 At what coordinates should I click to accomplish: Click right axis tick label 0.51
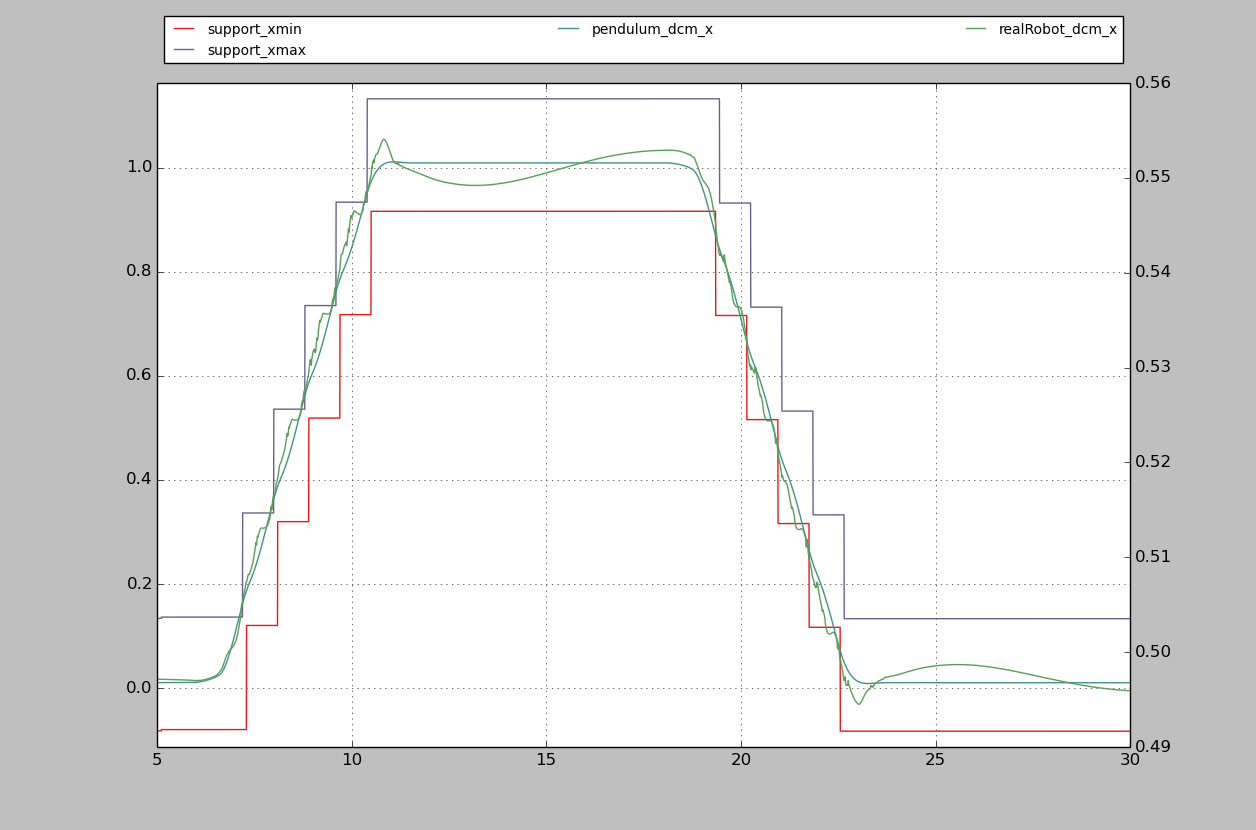coord(1152,557)
